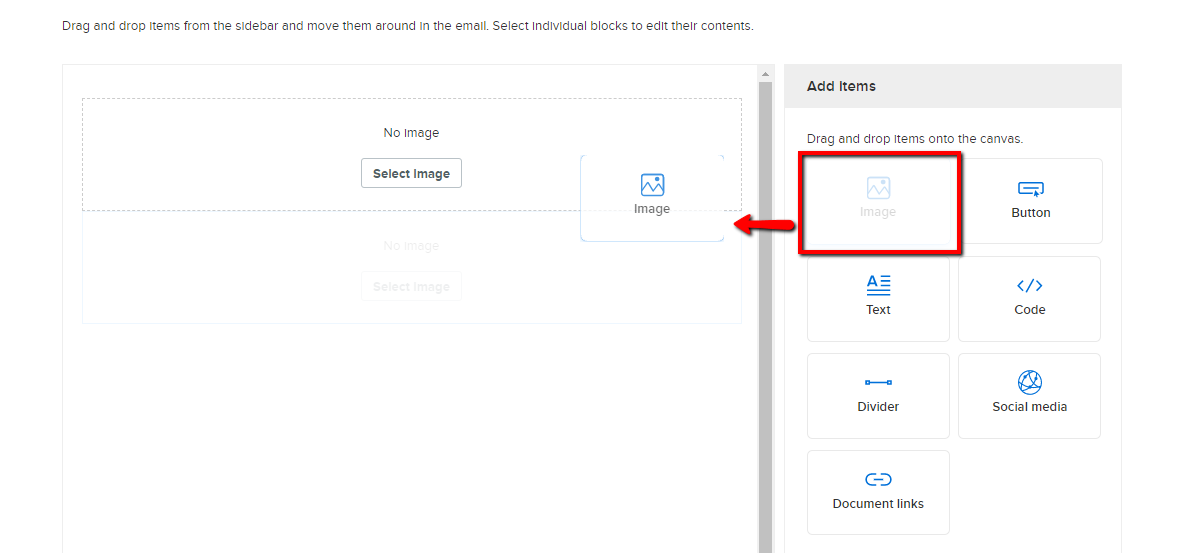The width and height of the screenshot is (1178, 553).
Task: Click the canvas scrollbar up arrow
Action: coord(766,74)
